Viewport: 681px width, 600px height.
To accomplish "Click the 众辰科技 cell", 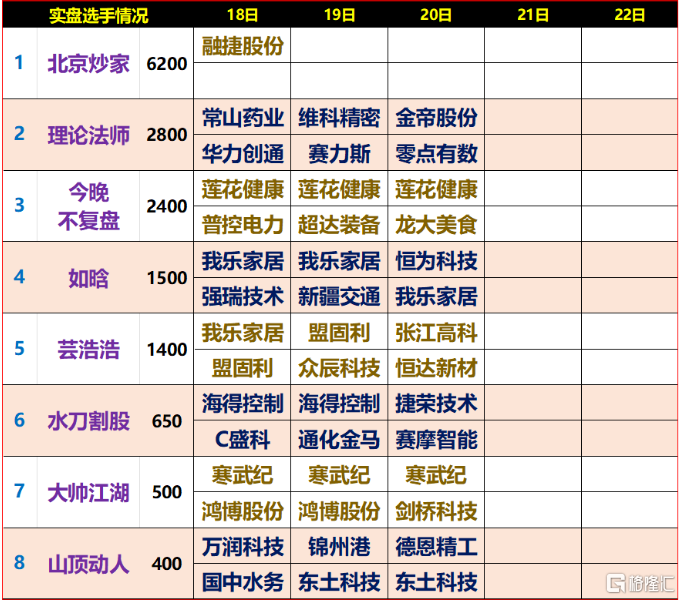I will click(x=339, y=368).
